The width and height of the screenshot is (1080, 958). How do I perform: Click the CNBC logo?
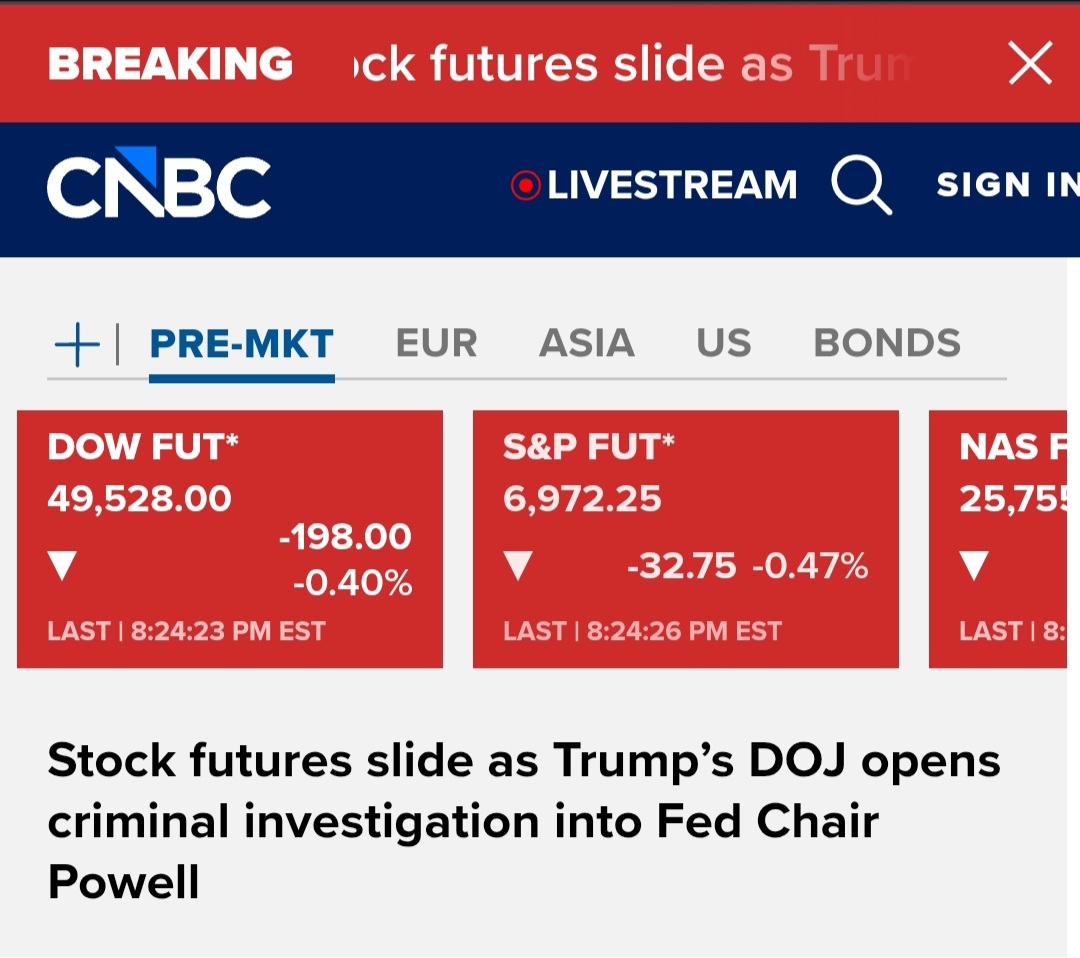click(159, 186)
